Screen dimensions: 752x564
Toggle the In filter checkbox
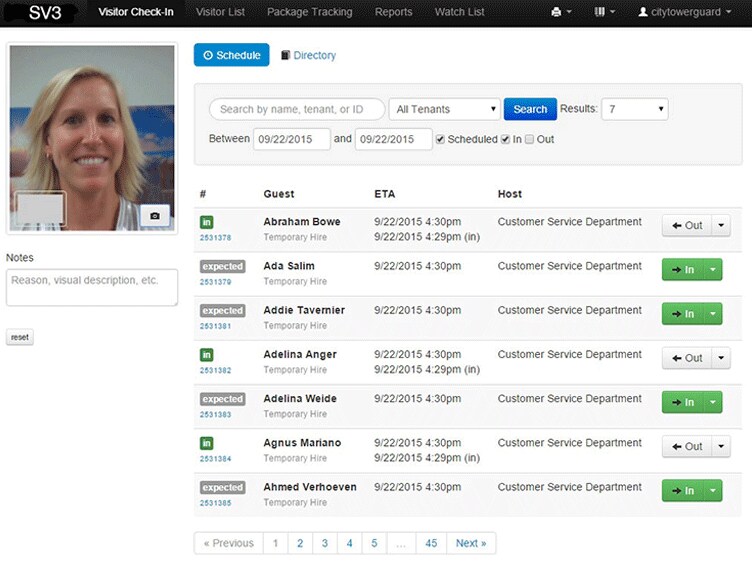coord(506,139)
